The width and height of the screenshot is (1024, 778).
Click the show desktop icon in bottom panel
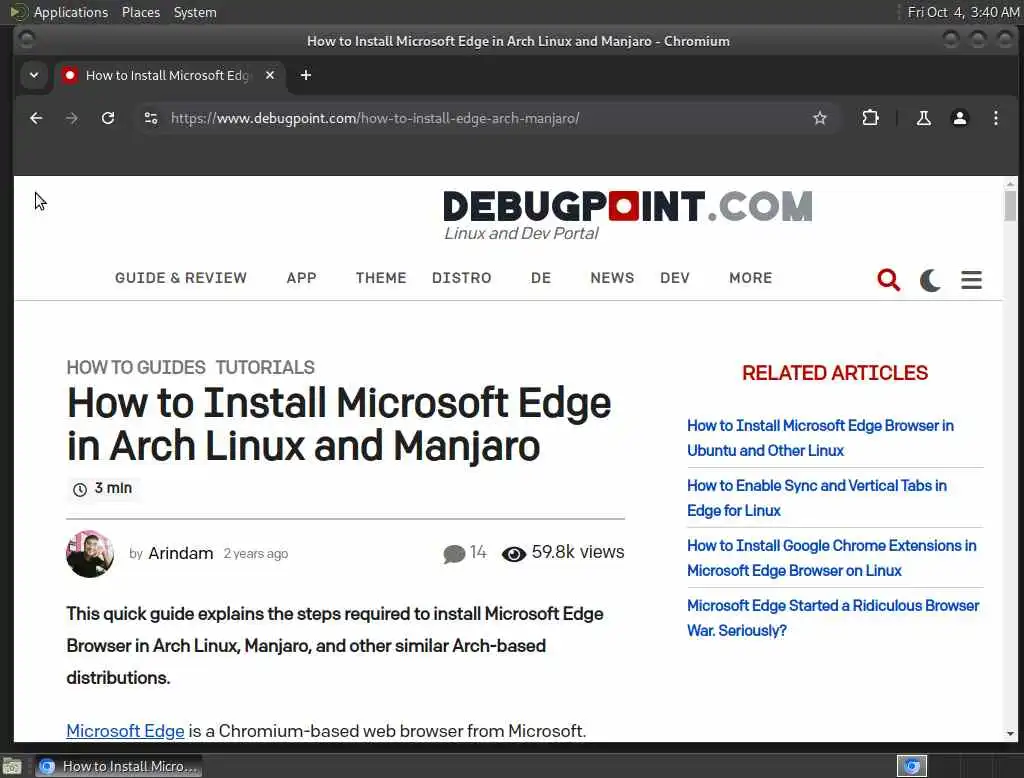click(12, 766)
